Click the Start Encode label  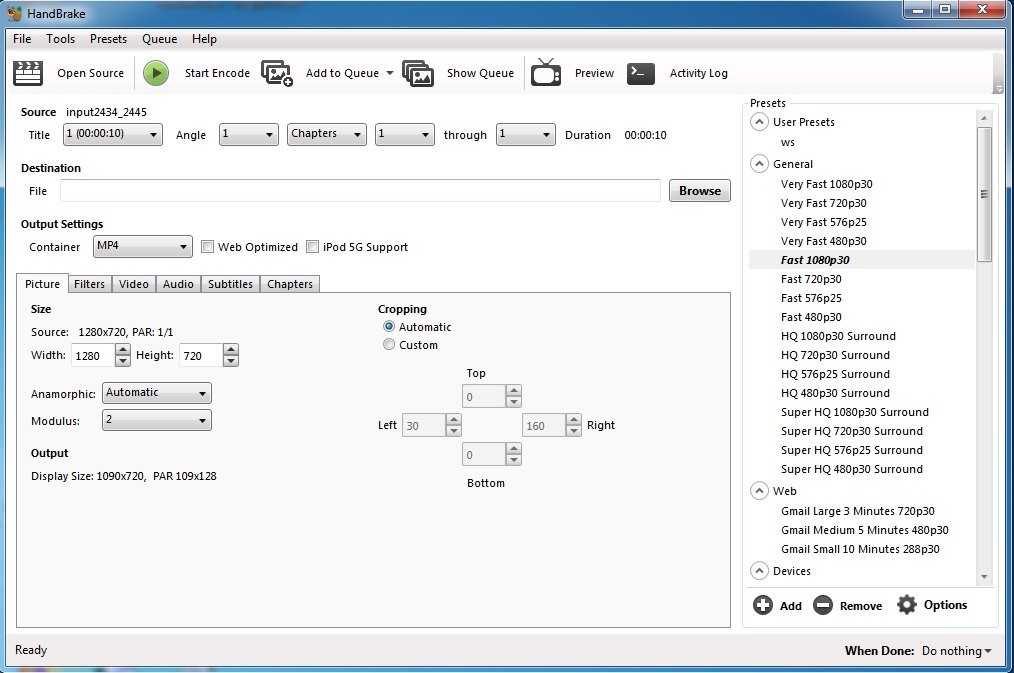(x=217, y=73)
